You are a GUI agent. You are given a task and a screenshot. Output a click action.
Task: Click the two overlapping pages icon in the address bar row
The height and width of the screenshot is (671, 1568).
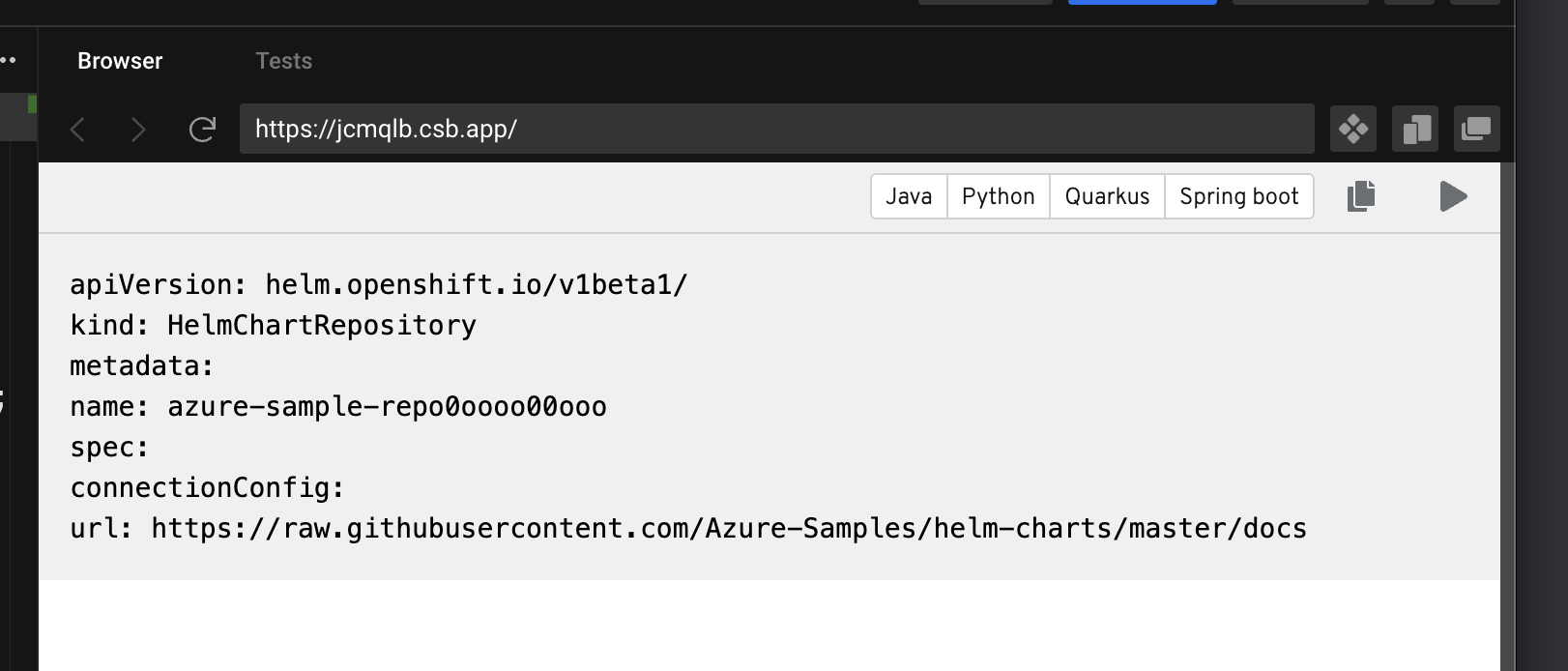coord(1415,129)
